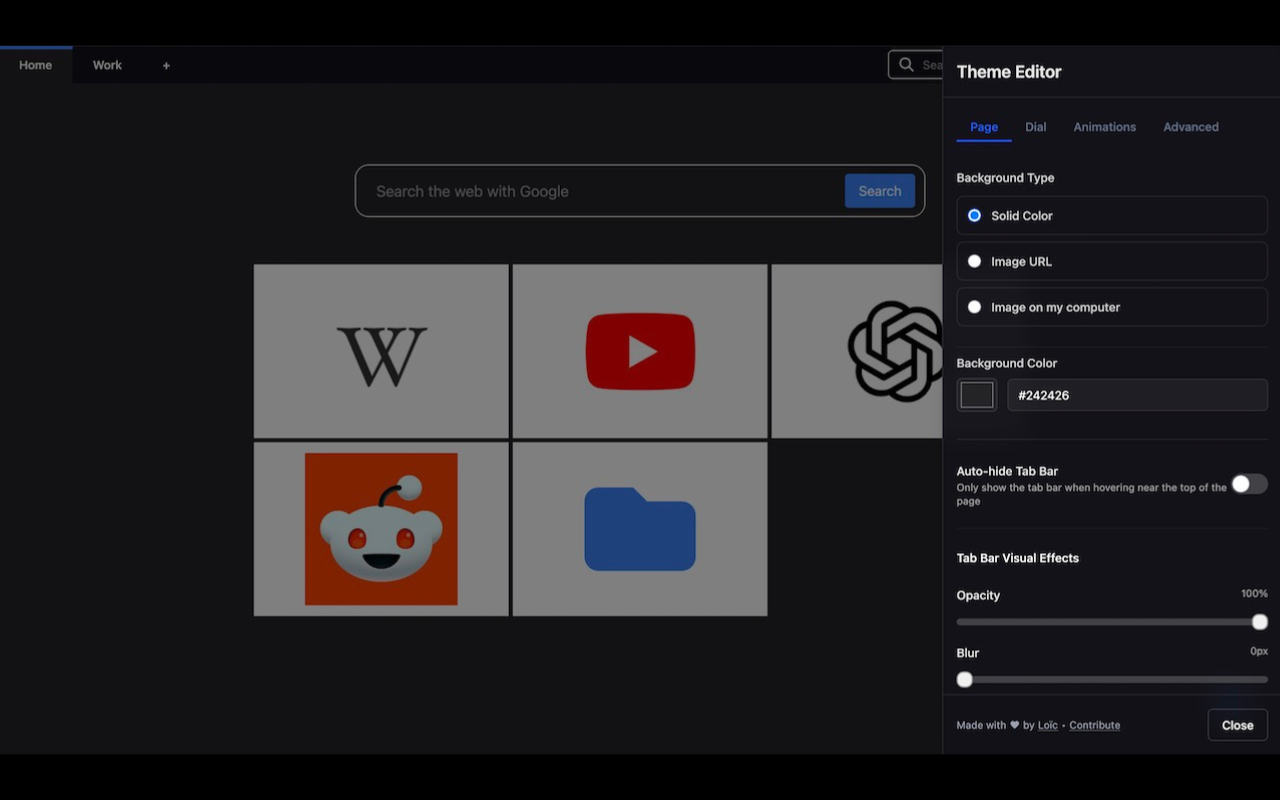Open the Dial tab in Theme Editor
The width and height of the screenshot is (1280, 800).
click(1036, 127)
